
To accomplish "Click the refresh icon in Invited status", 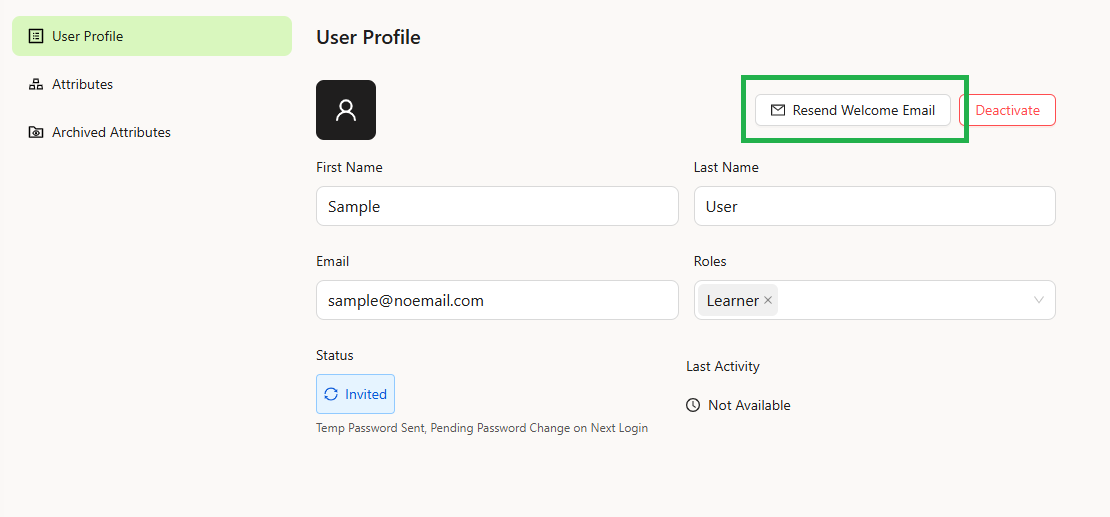I will click(x=331, y=394).
